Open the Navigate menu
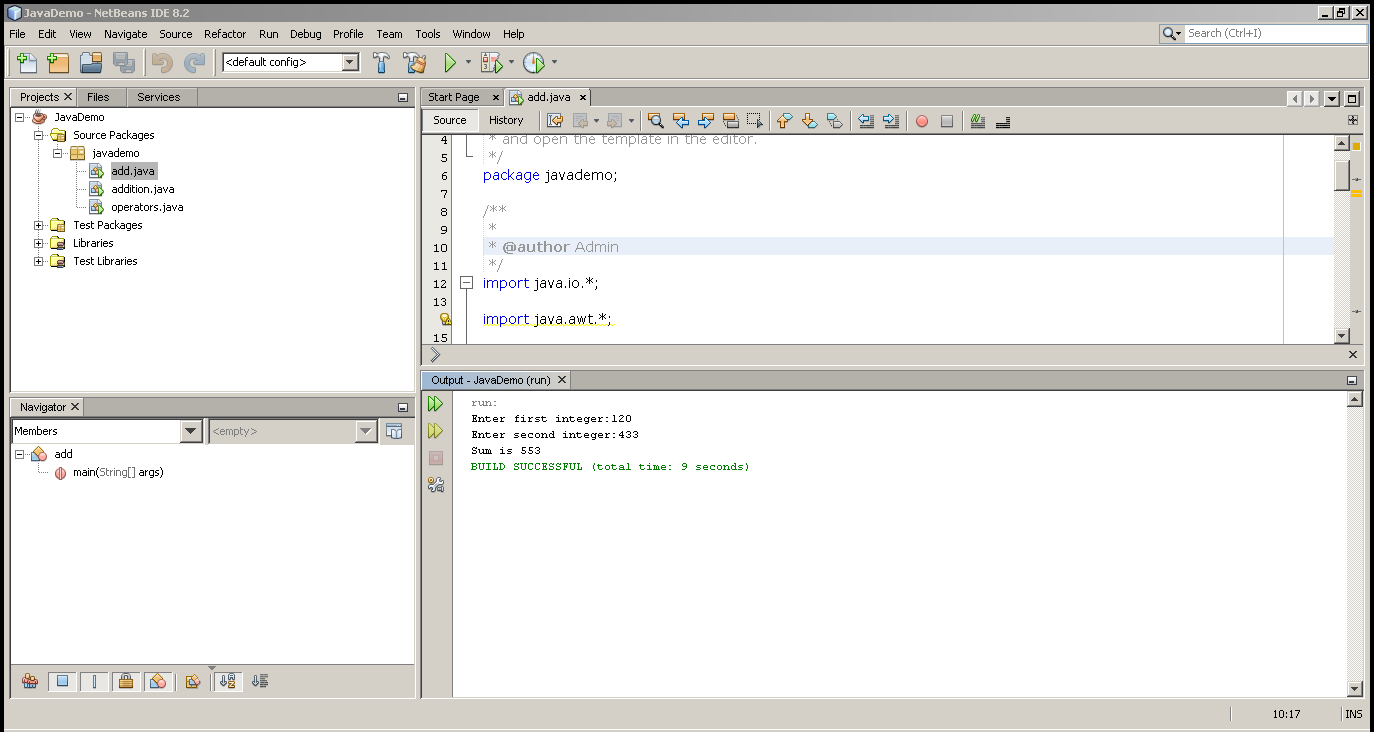 (x=125, y=34)
